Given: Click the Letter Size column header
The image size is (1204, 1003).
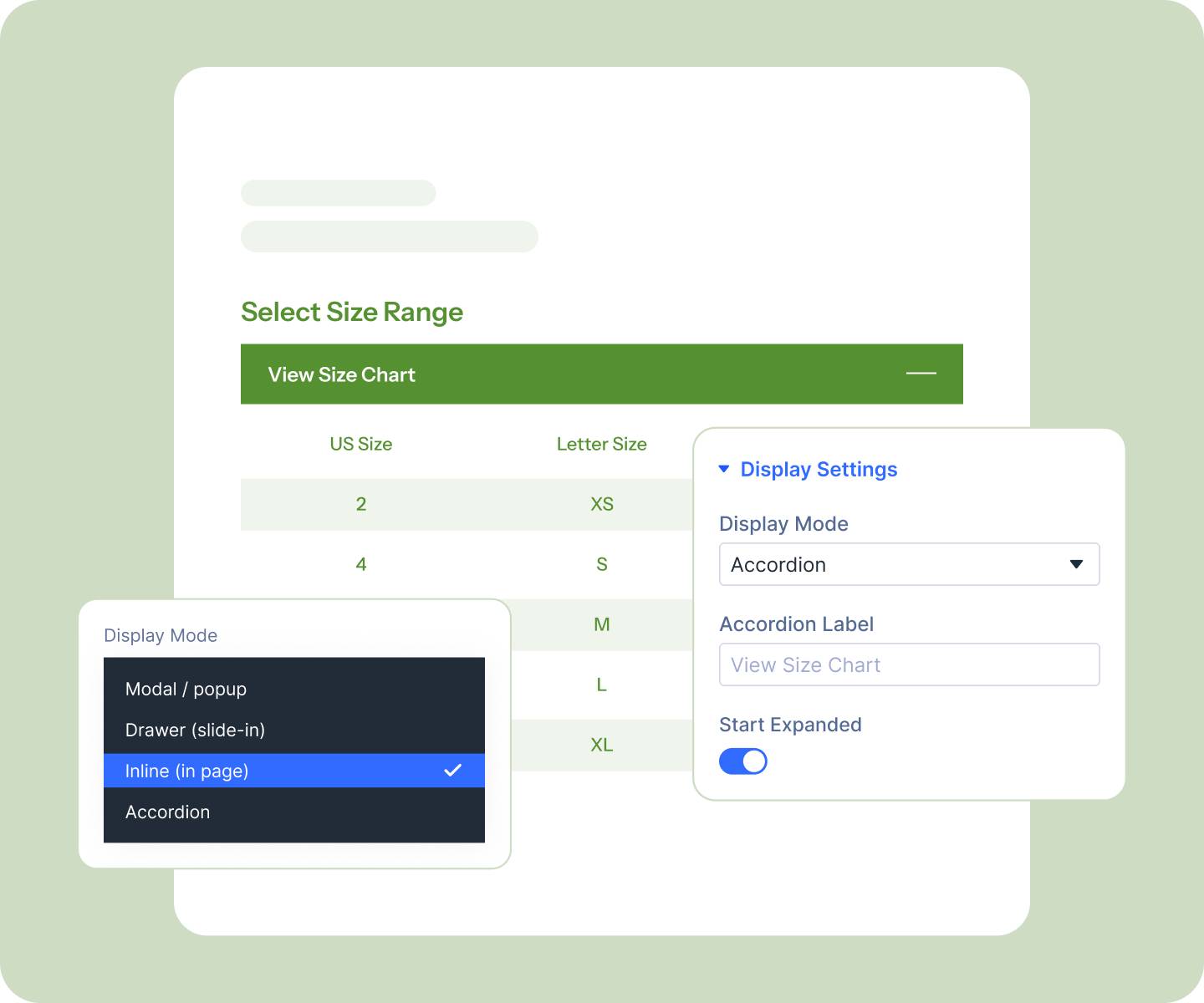Looking at the screenshot, I should click(x=602, y=444).
